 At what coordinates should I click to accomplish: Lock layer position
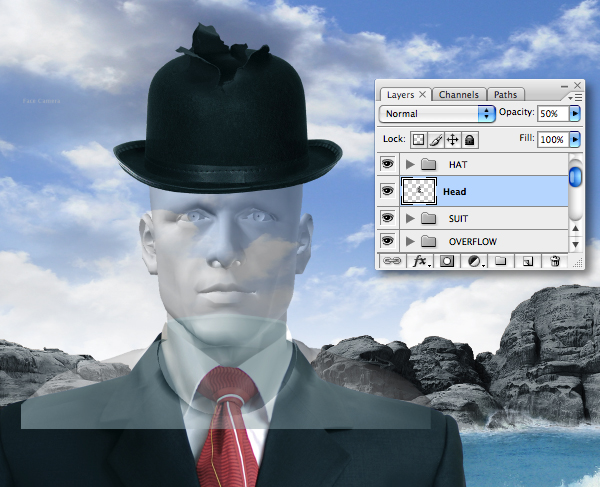453,140
